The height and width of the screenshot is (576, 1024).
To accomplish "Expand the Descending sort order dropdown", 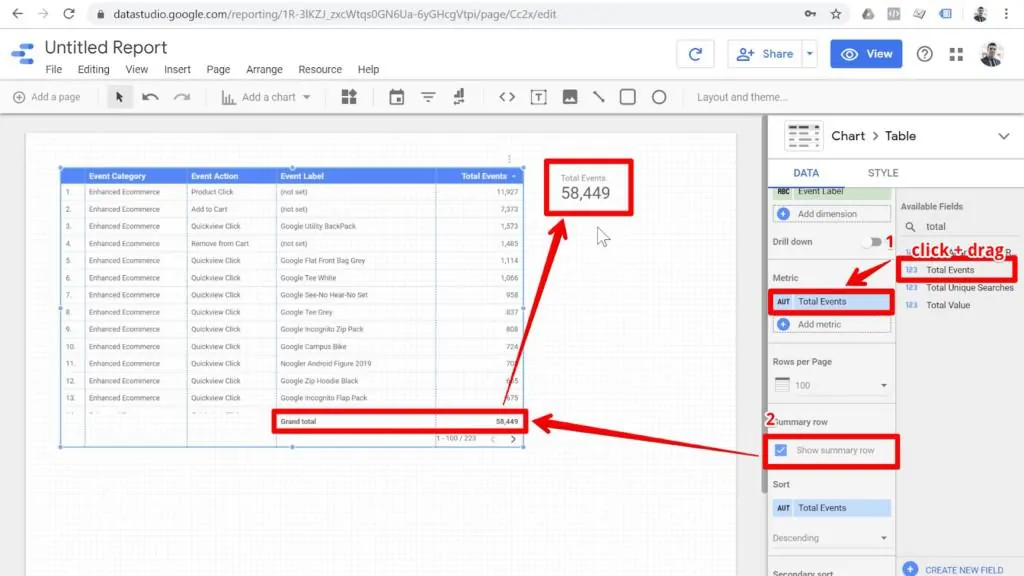I will point(830,537).
